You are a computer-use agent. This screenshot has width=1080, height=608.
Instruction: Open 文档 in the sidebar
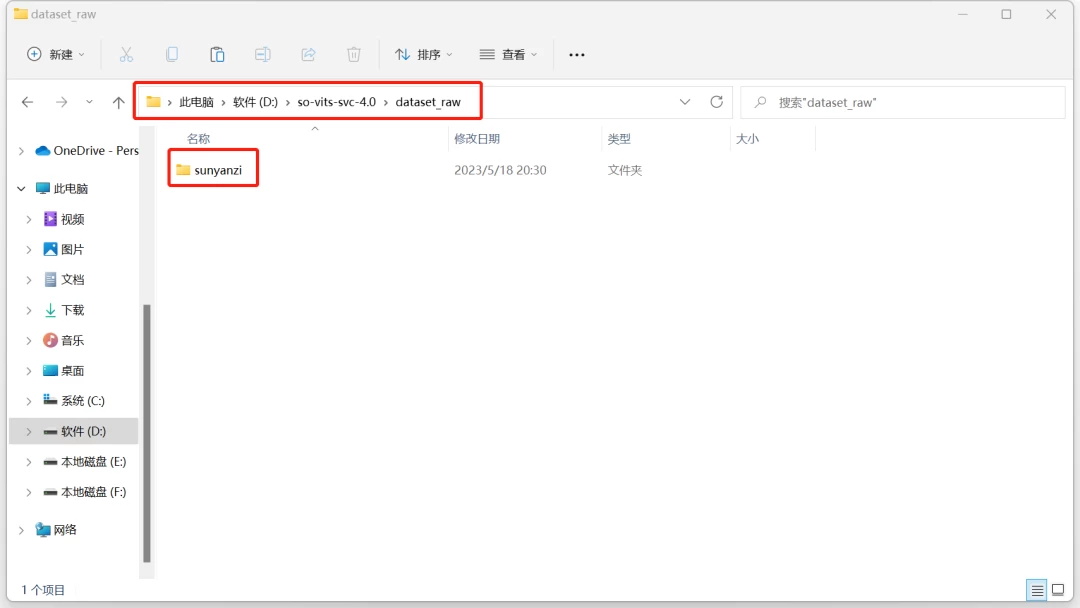64,280
